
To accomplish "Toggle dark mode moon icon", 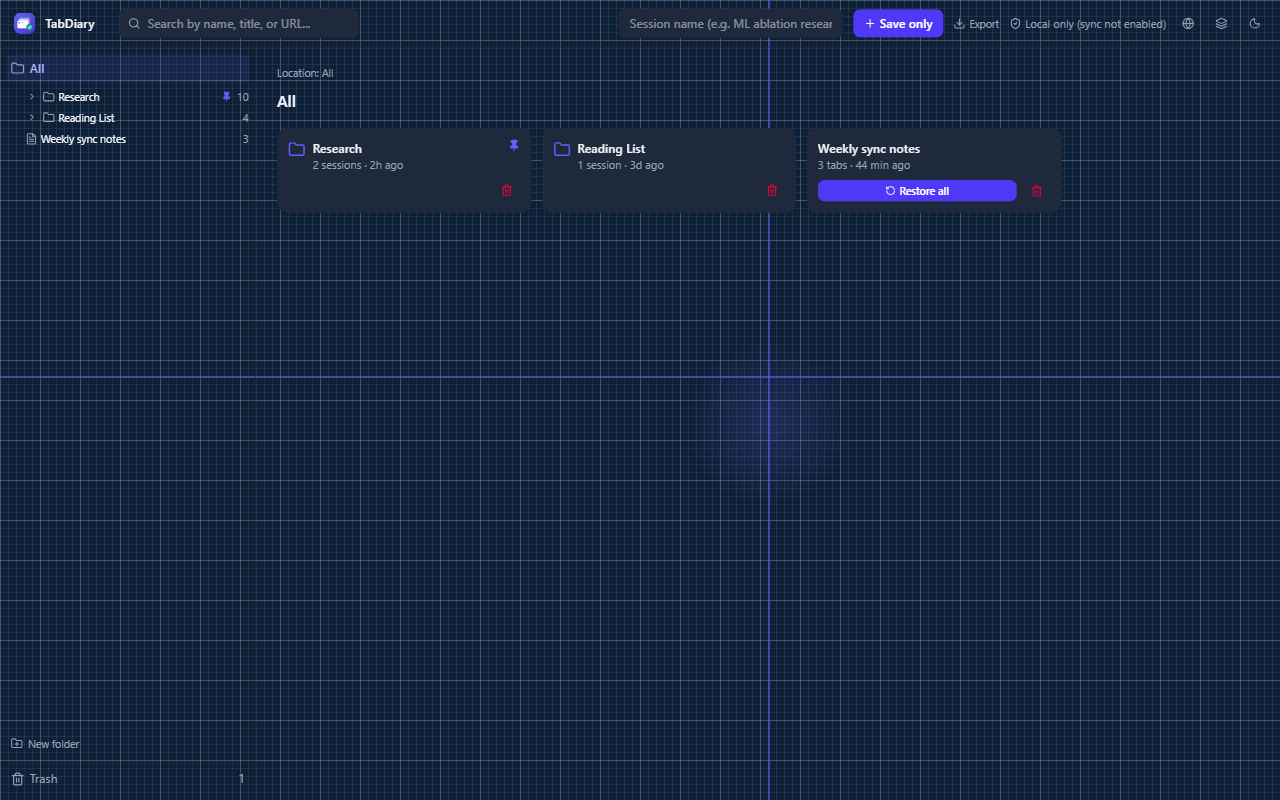I will pos(1255,23).
